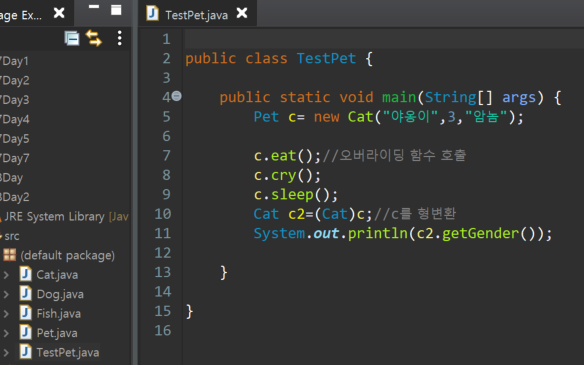Image resolution: width=584 pixels, height=365 pixels.
Task: Click the main method name in code
Action: point(399,97)
